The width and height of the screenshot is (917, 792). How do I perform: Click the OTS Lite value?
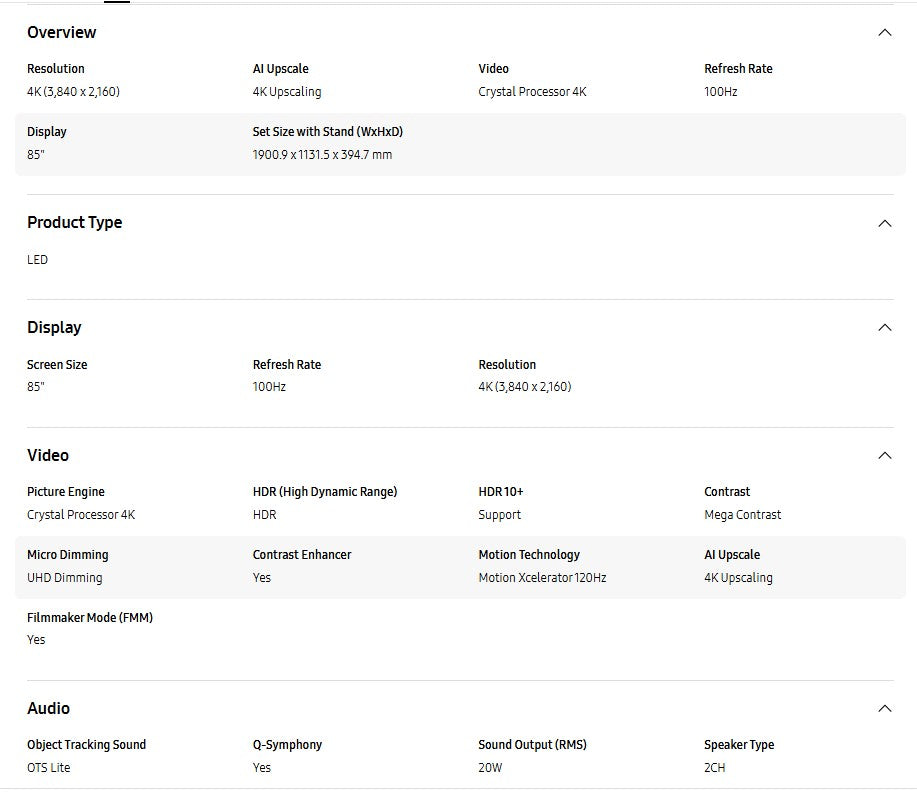(48, 768)
